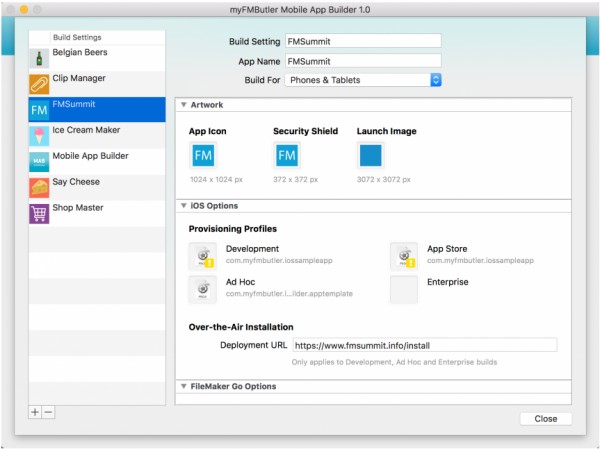Click the Enterprise profile label
This screenshot has height=449, width=600.
click(x=448, y=282)
